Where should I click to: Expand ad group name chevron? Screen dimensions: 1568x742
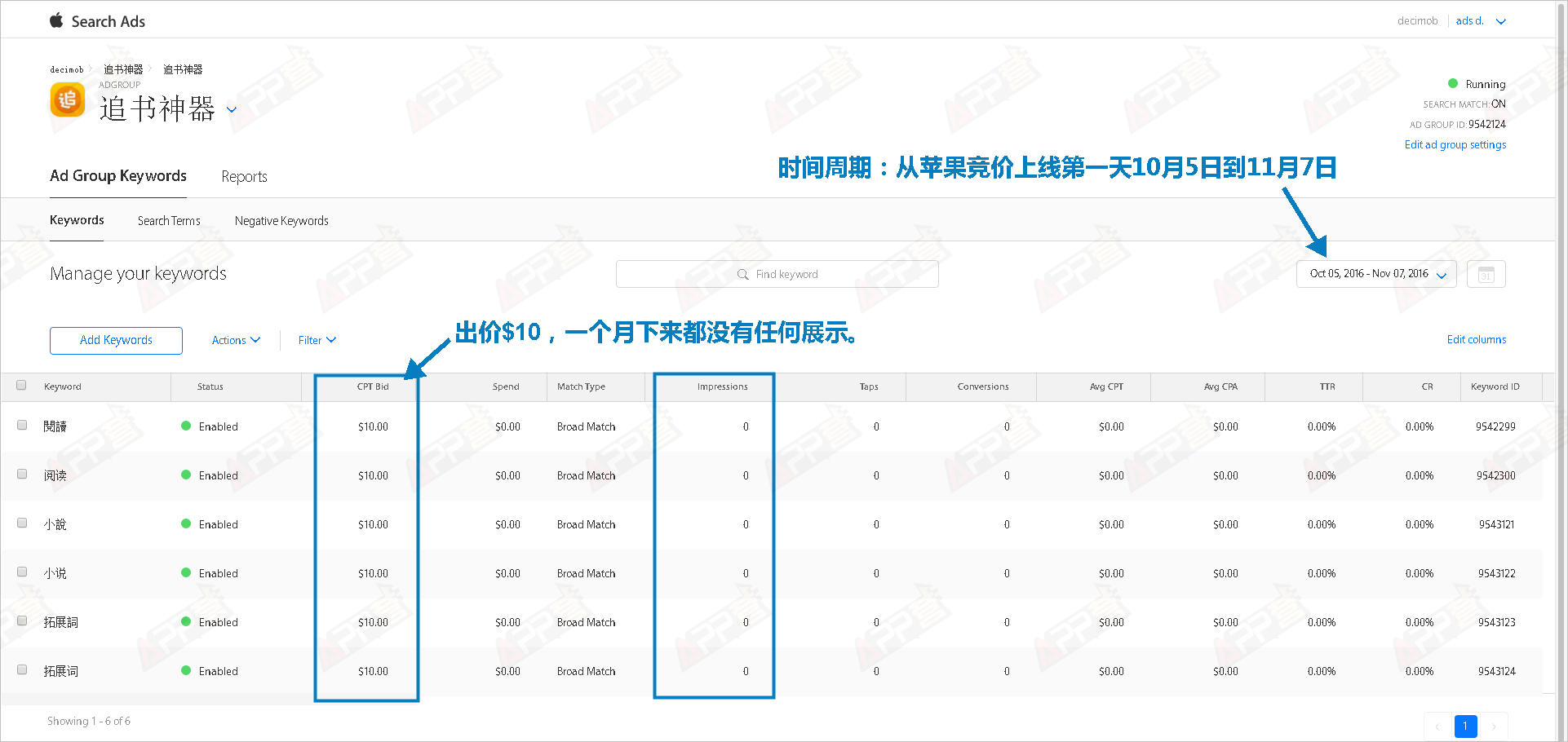pyautogui.click(x=232, y=110)
